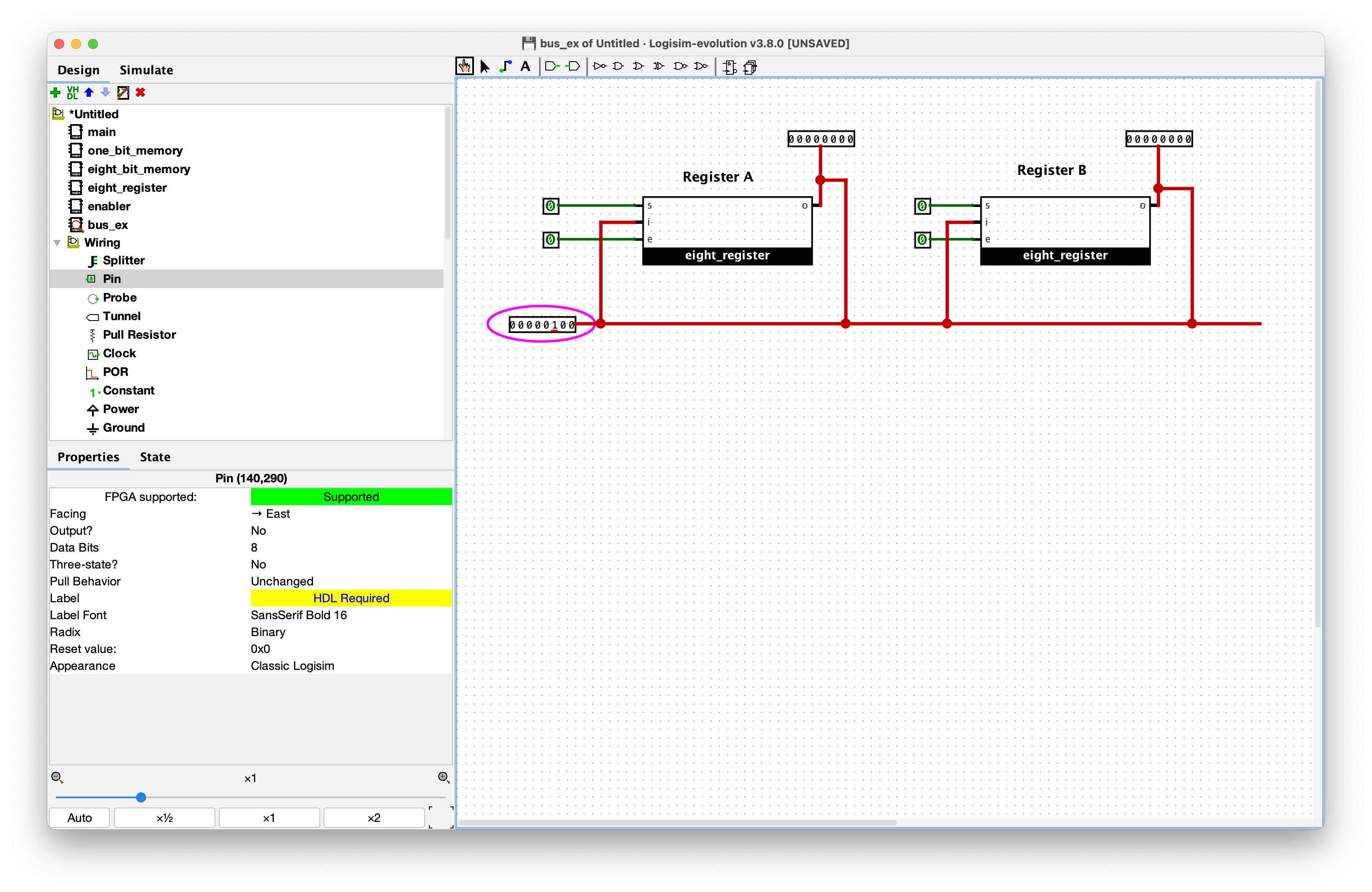This screenshot has width=1372, height=892.
Task: Switch to the Simulate tab
Action: (146, 70)
